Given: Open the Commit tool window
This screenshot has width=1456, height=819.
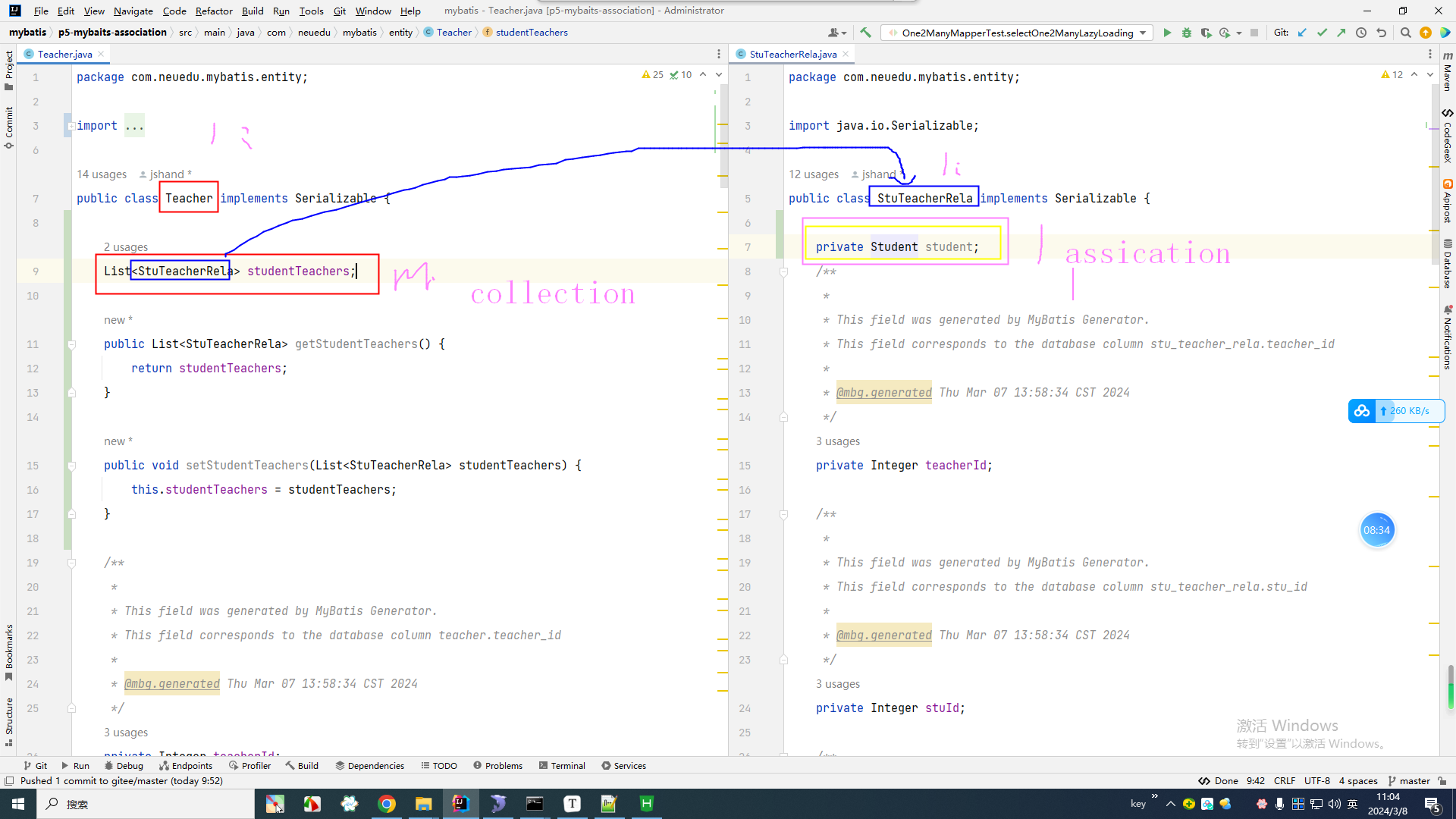Looking at the screenshot, I should (9, 127).
